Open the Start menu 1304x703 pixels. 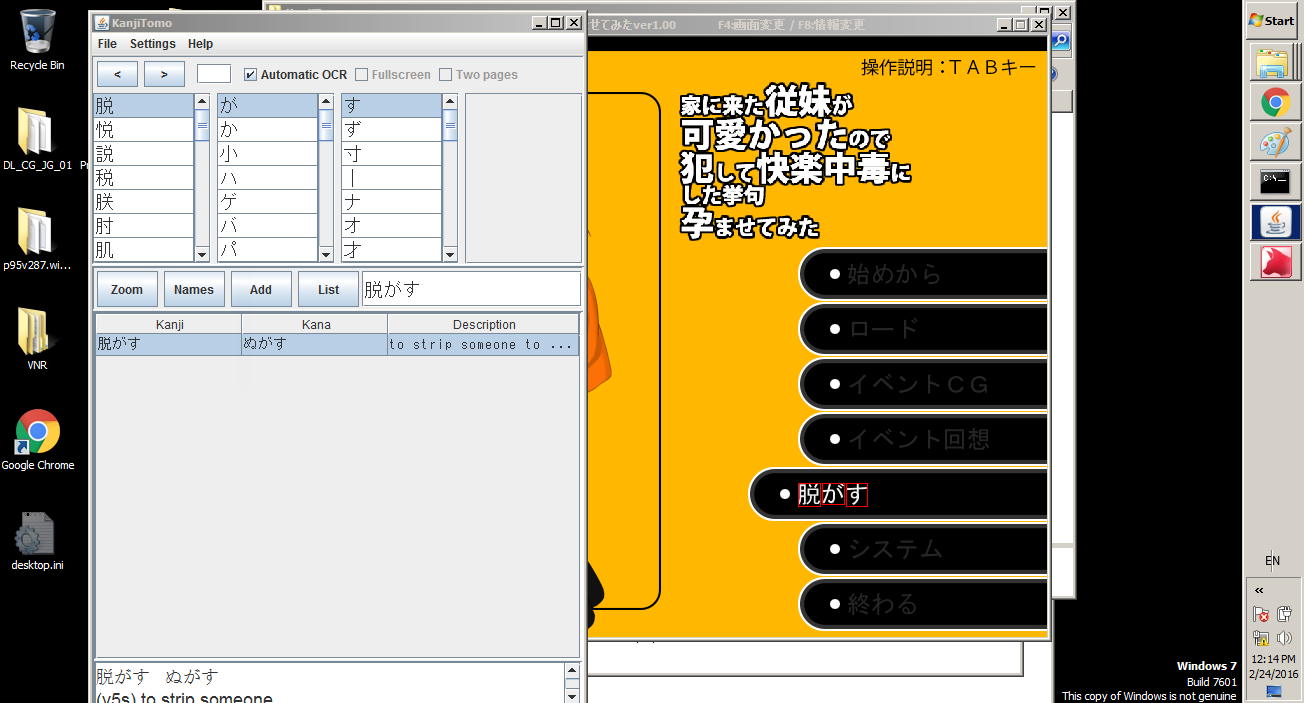tap(1271, 20)
